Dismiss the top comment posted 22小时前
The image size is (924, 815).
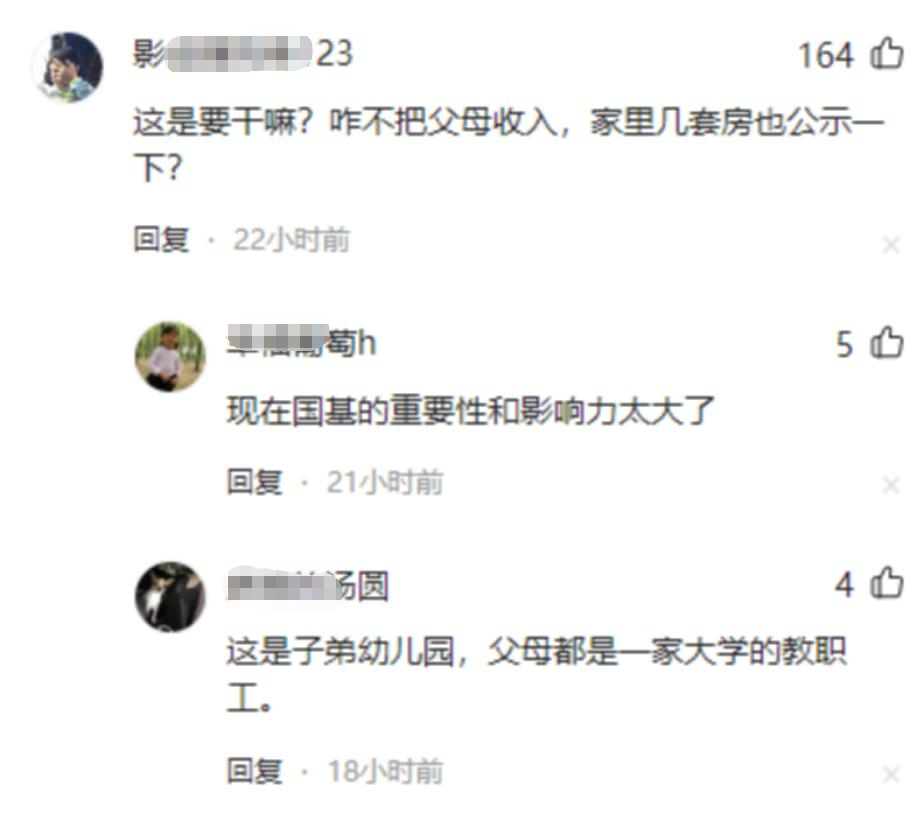pyautogui.click(x=891, y=245)
